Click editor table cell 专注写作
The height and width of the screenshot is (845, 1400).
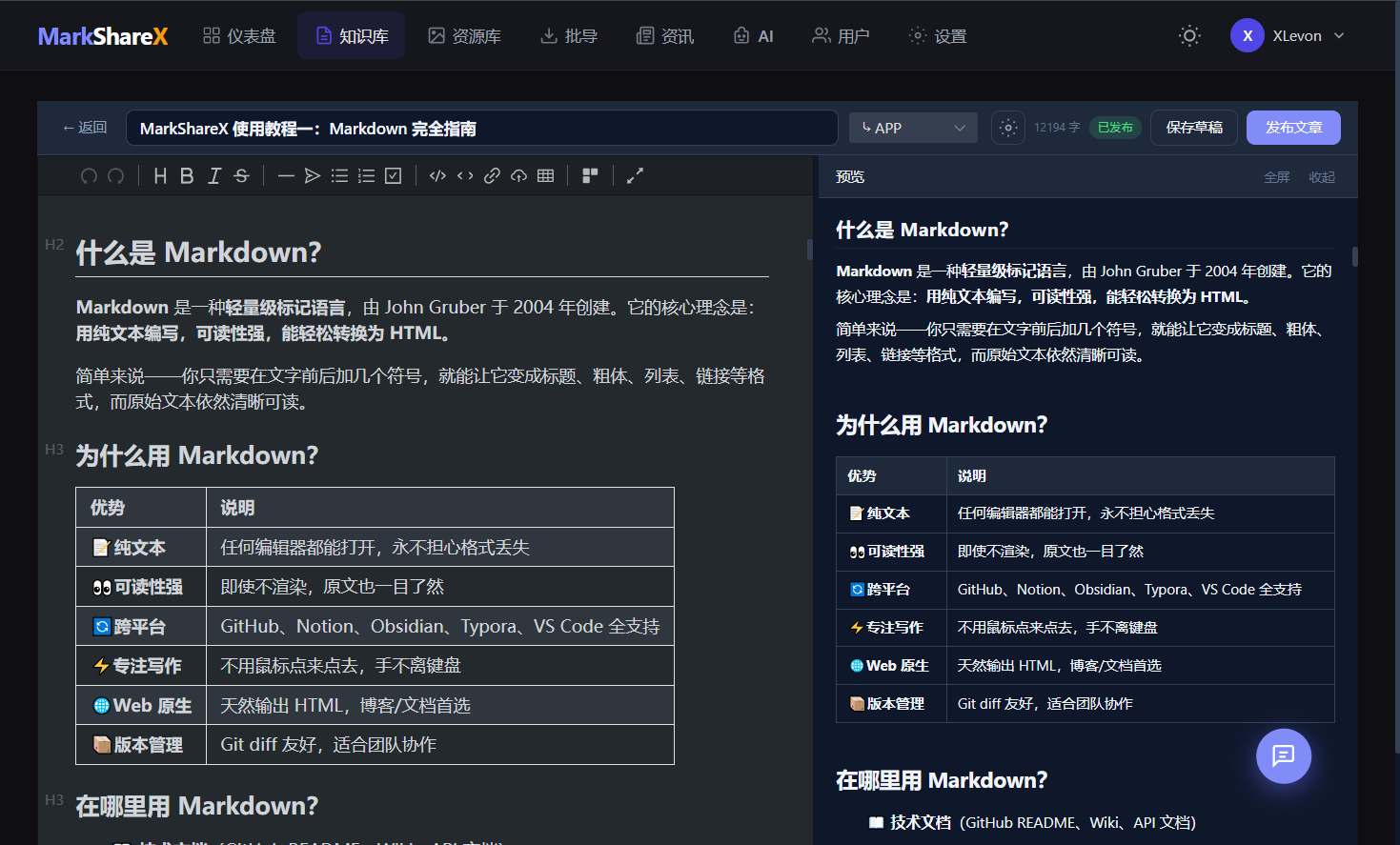[141, 666]
